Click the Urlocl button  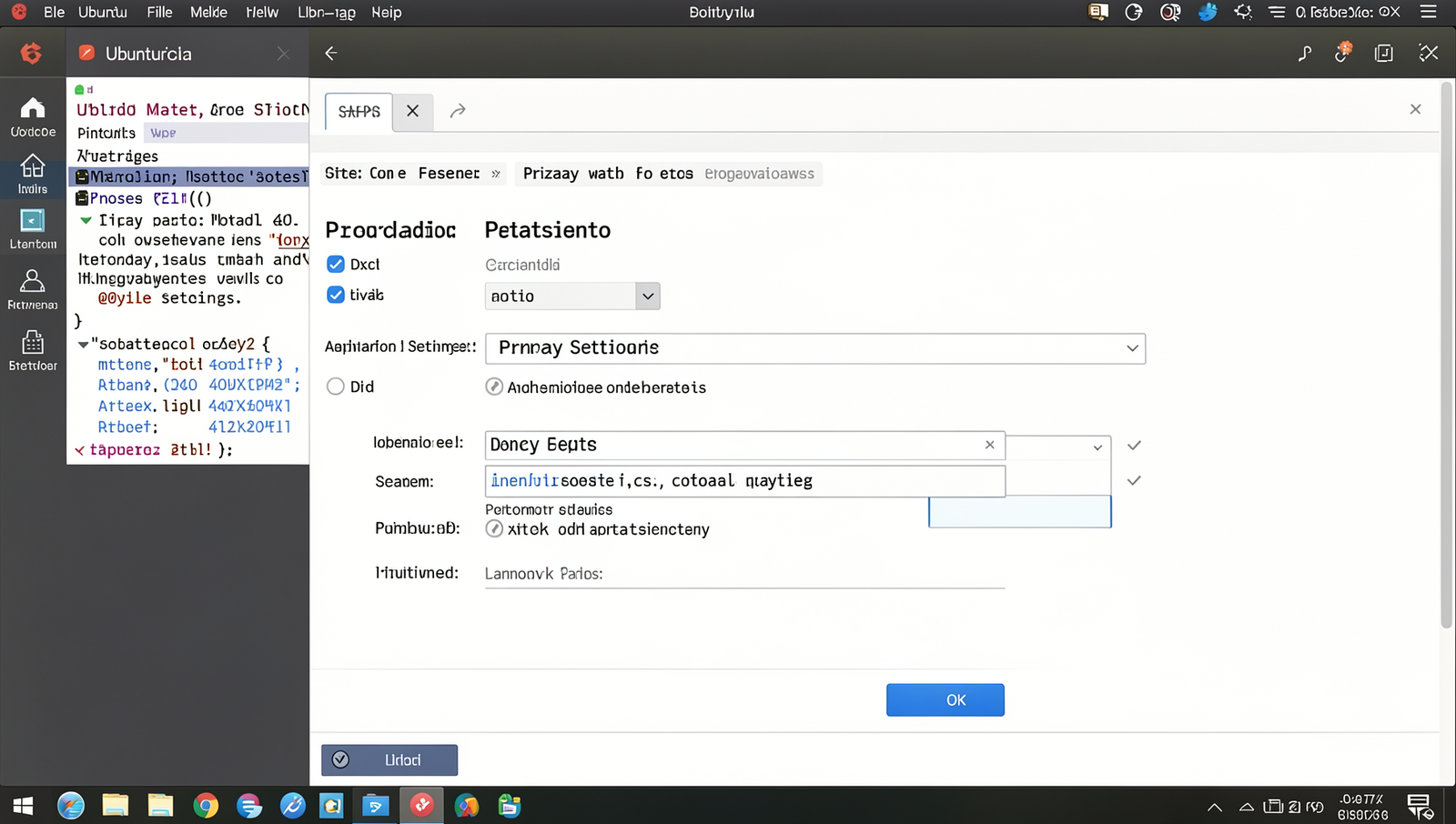[x=389, y=759]
